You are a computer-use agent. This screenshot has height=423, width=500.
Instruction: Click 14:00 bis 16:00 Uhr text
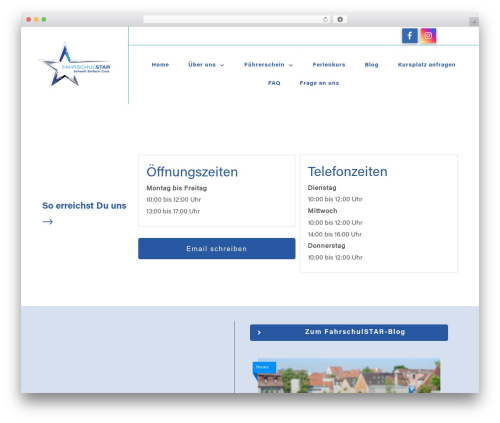click(335, 234)
